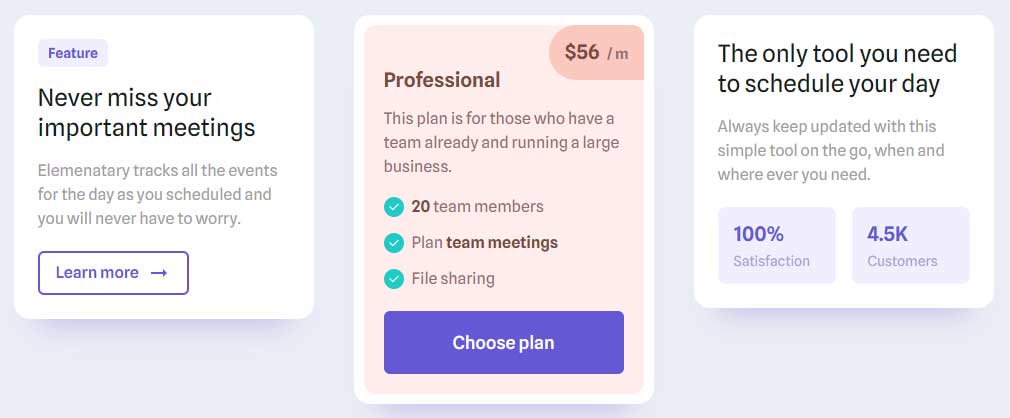The height and width of the screenshot is (418, 1010).
Task: Select the Feature tag badge
Action: coord(73,53)
